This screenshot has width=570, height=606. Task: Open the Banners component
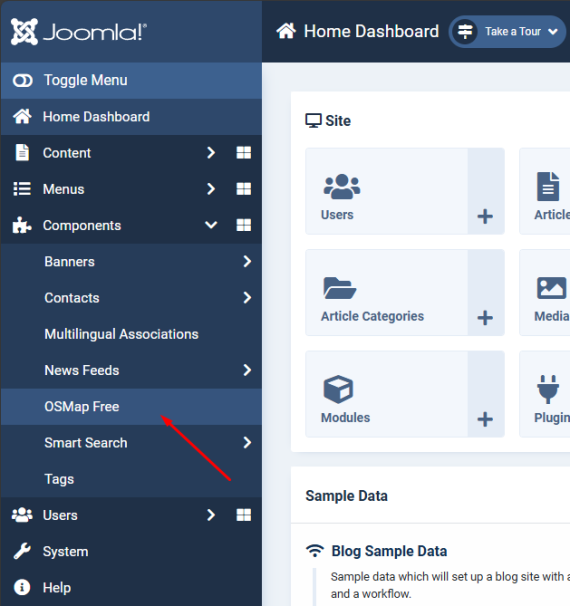click(70, 262)
